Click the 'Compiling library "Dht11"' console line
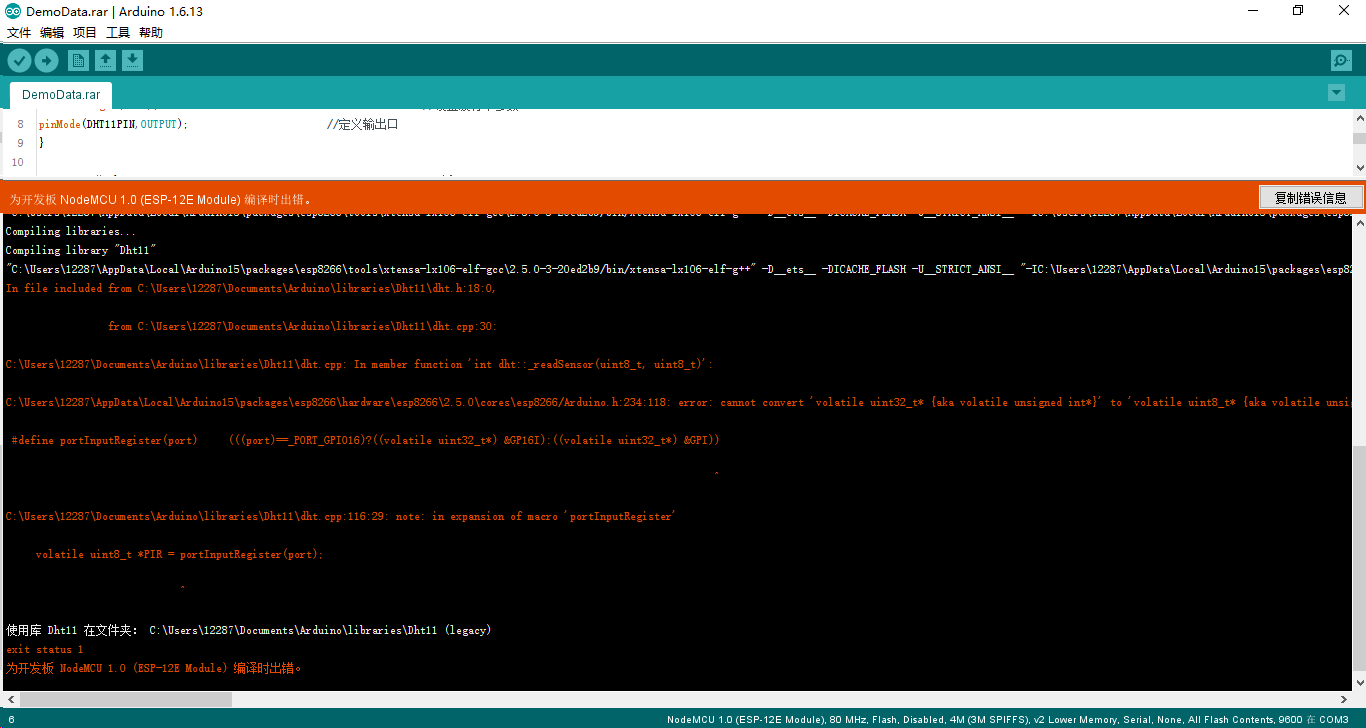This screenshot has height=728, width=1366. coord(82,250)
